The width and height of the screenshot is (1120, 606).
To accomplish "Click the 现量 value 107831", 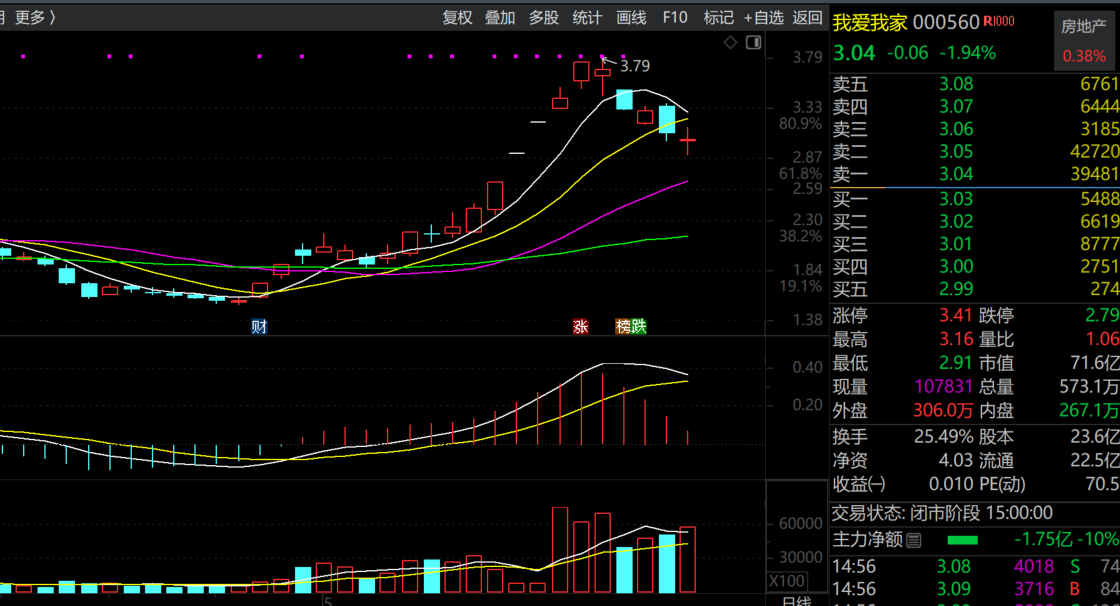I will point(944,387).
